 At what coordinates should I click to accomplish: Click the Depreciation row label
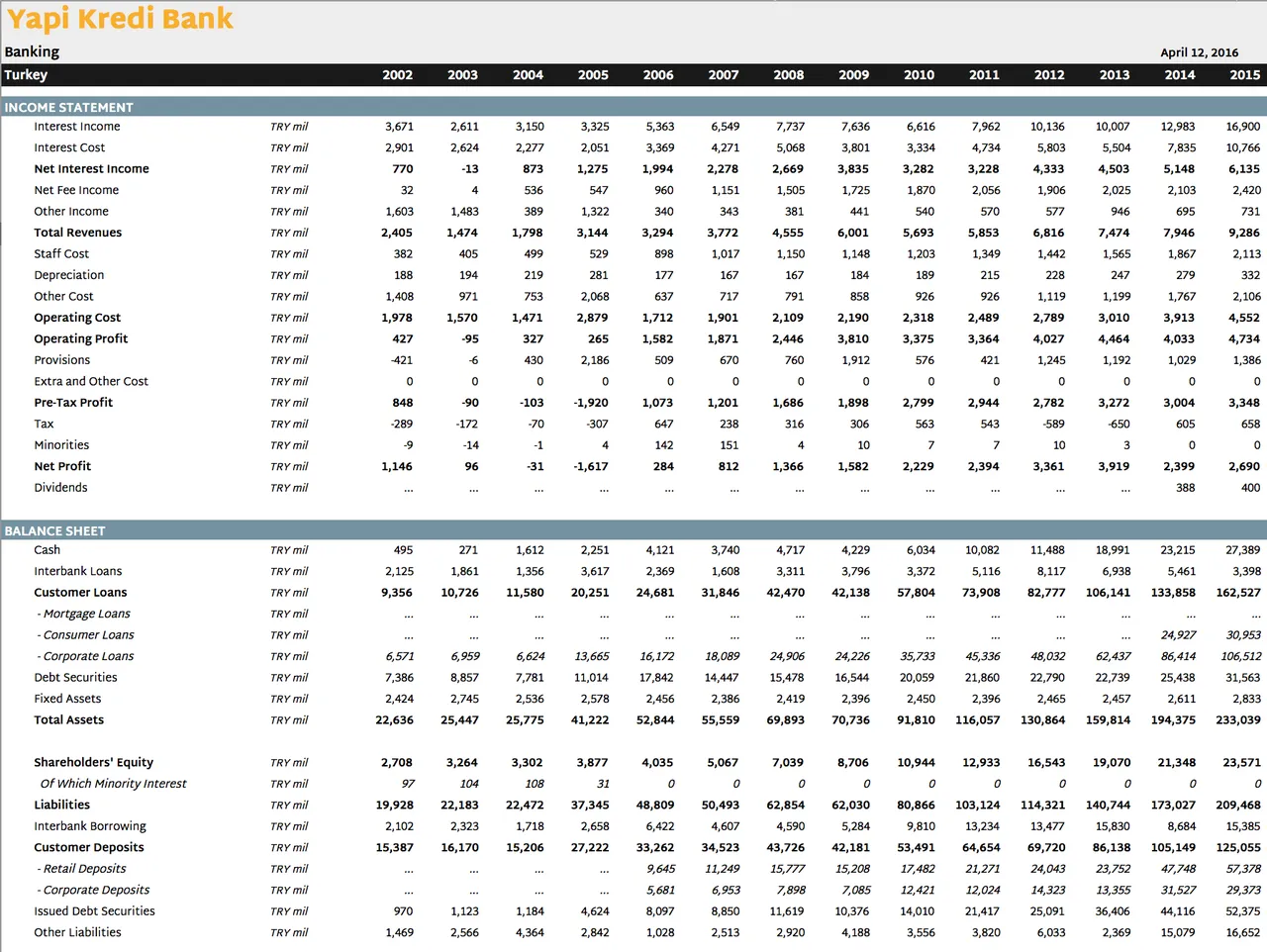[x=69, y=275]
